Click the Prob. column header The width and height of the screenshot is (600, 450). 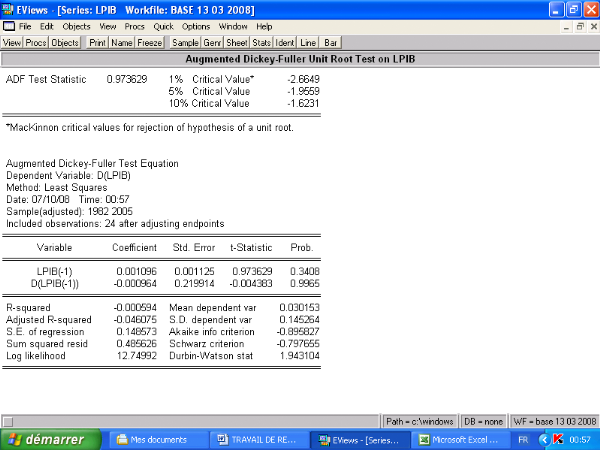[x=302, y=248]
